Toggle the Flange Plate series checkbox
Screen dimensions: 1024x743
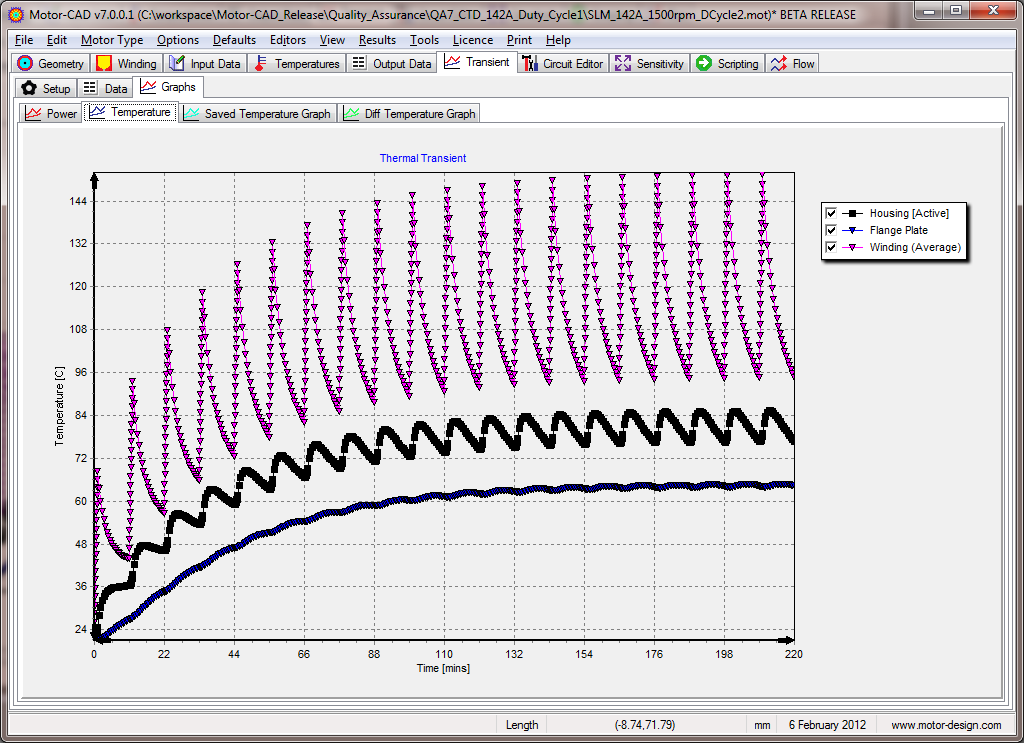pos(831,230)
